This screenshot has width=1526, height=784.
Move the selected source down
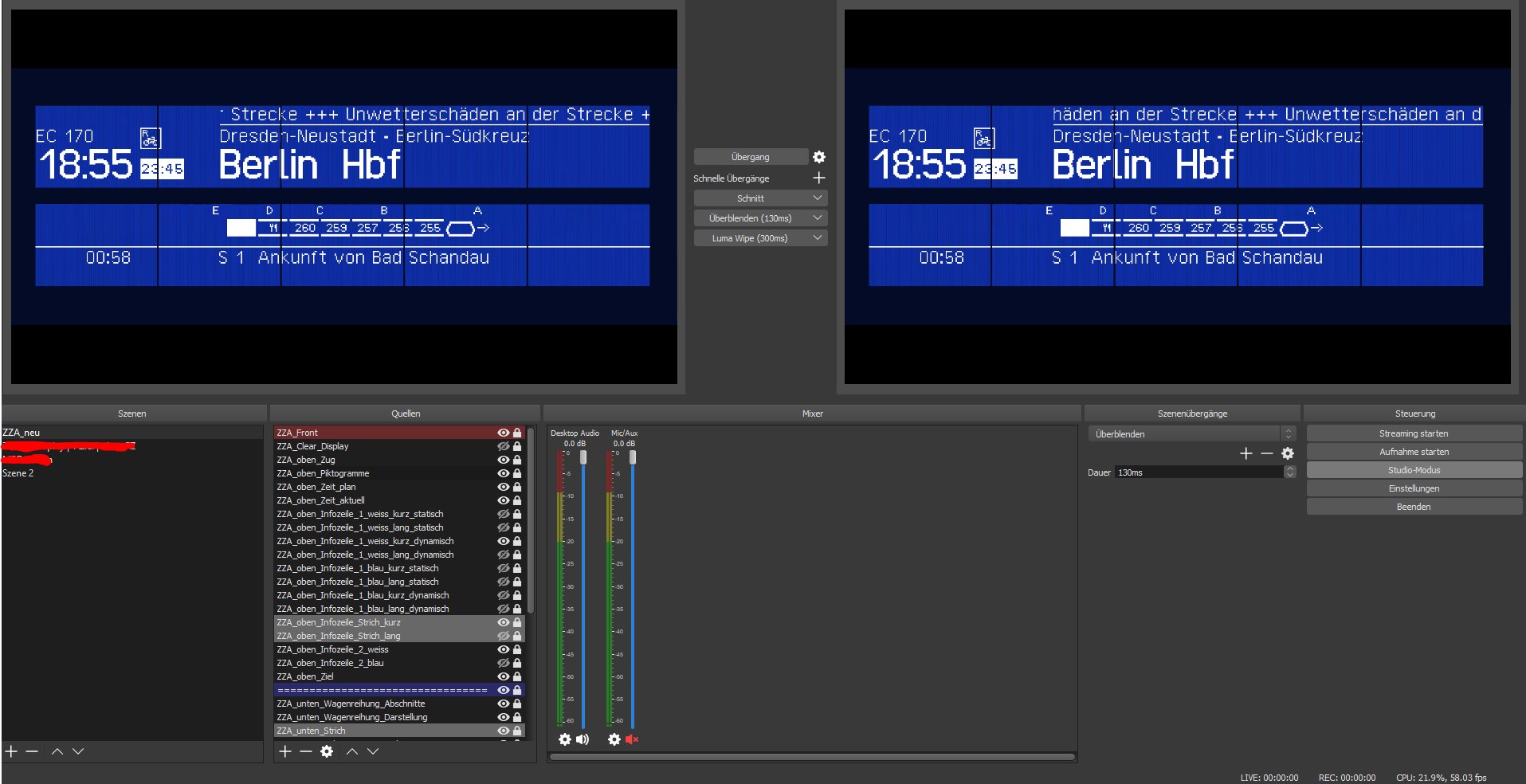(373, 751)
